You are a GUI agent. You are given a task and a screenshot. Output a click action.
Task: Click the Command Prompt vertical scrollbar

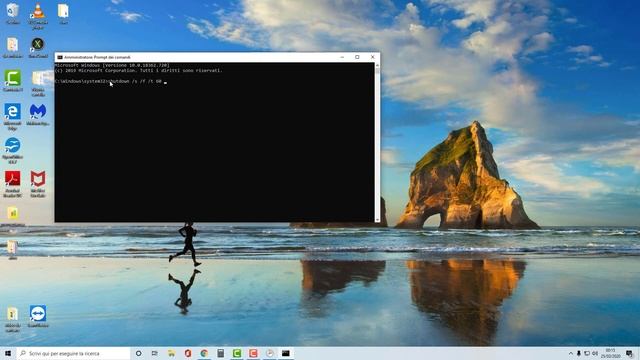click(x=377, y=142)
